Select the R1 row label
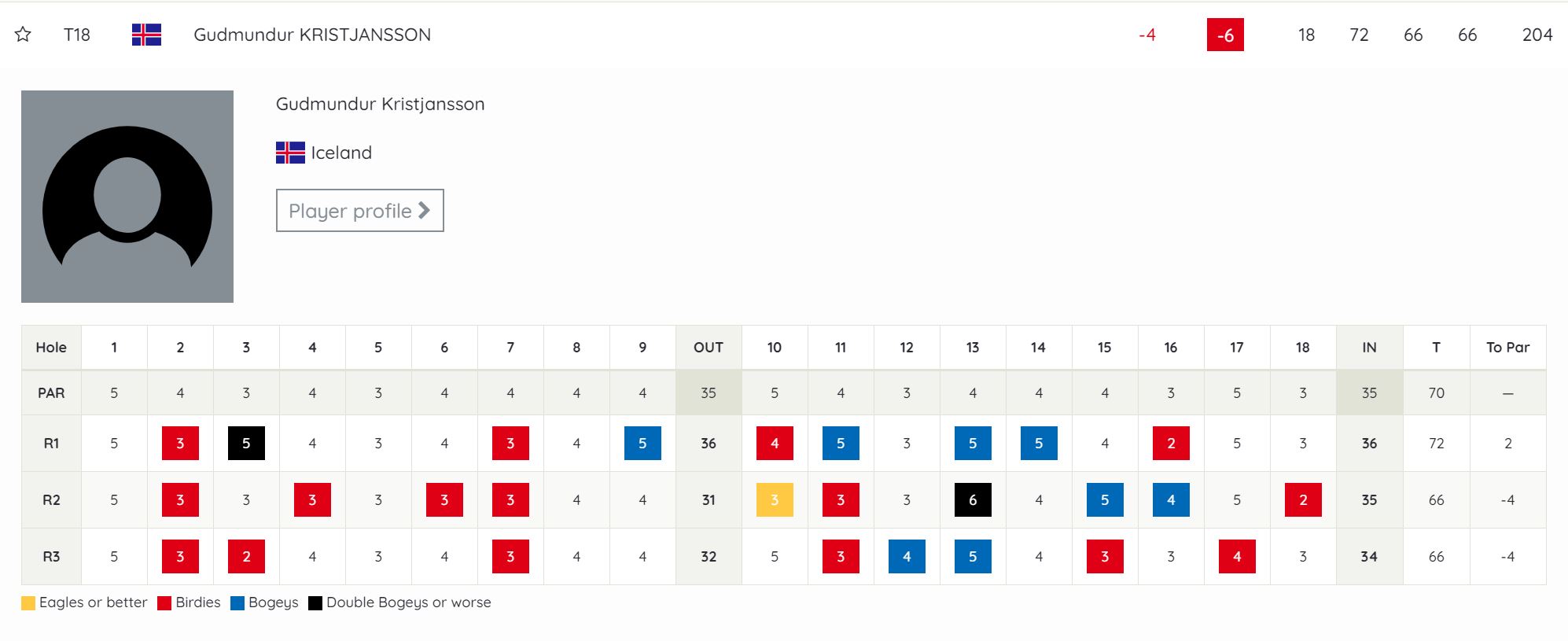Viewport: 1568px width, 641px height. pyautogui.click(x=51, y=444)
